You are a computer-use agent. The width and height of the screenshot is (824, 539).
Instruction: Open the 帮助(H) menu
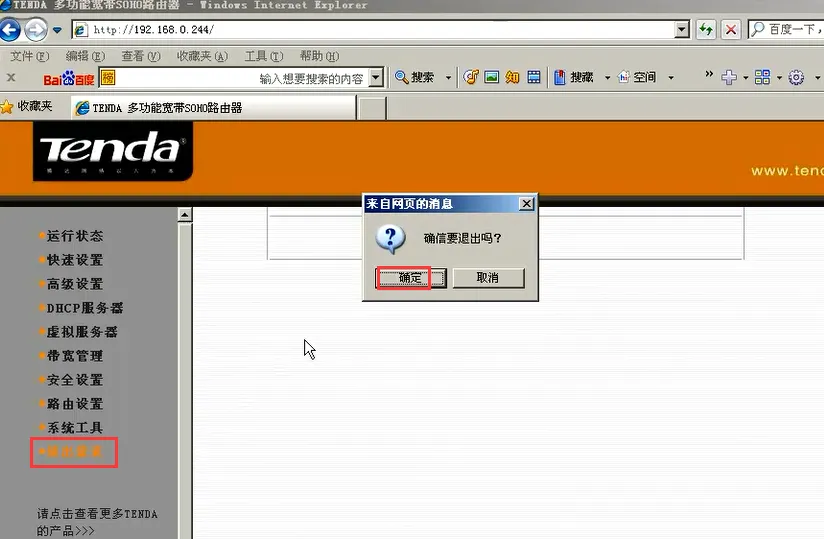click(319, 56)
